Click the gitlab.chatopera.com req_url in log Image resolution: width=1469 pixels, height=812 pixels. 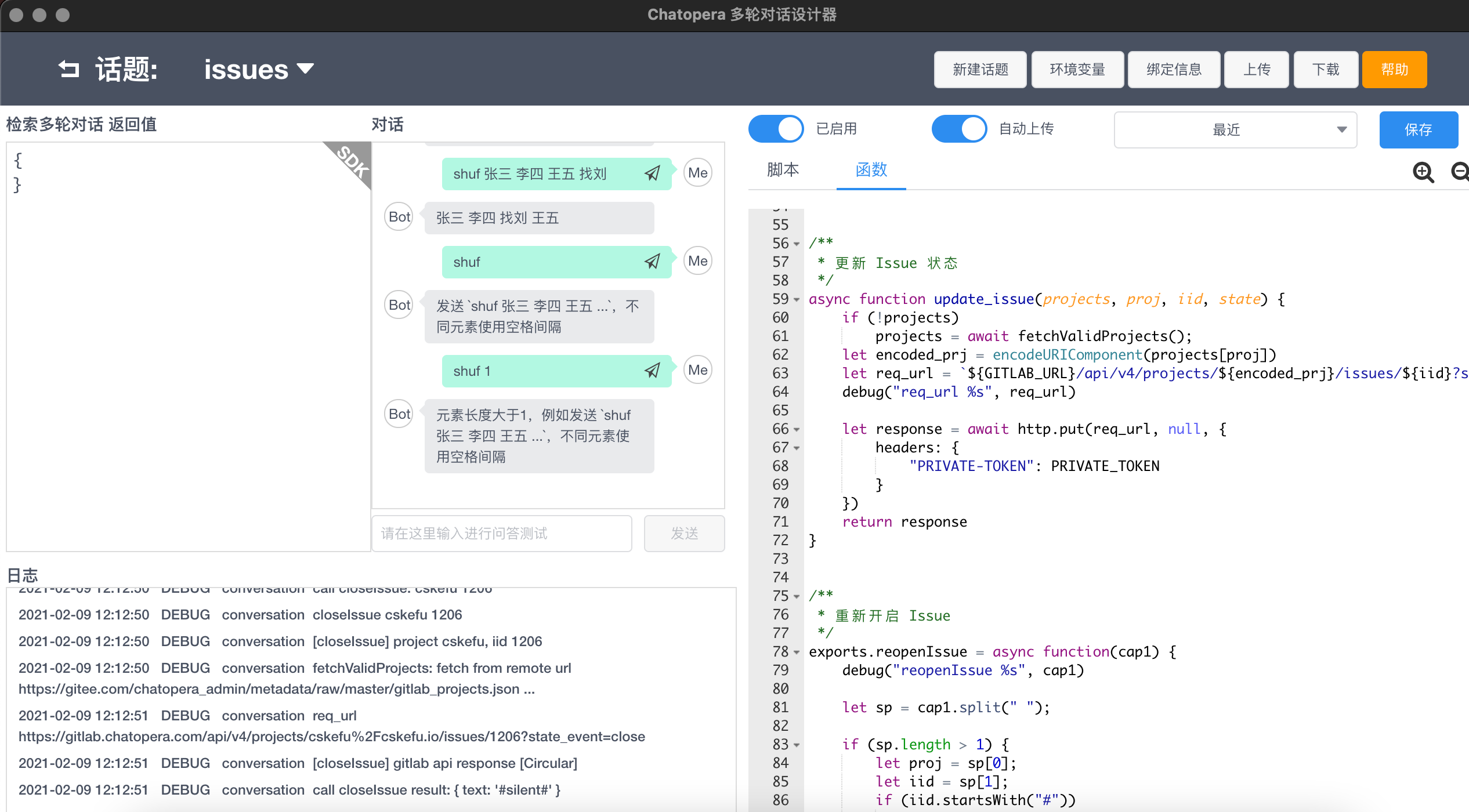pos(332,737)
